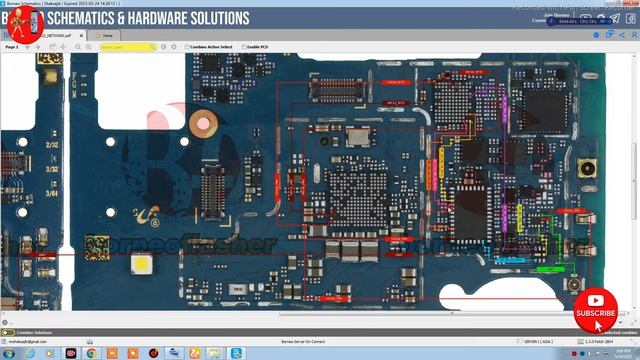This screenshot has height=360, width=640.
Task: Click search magnifier inside yellow field
Action: (x=153, y=47)
